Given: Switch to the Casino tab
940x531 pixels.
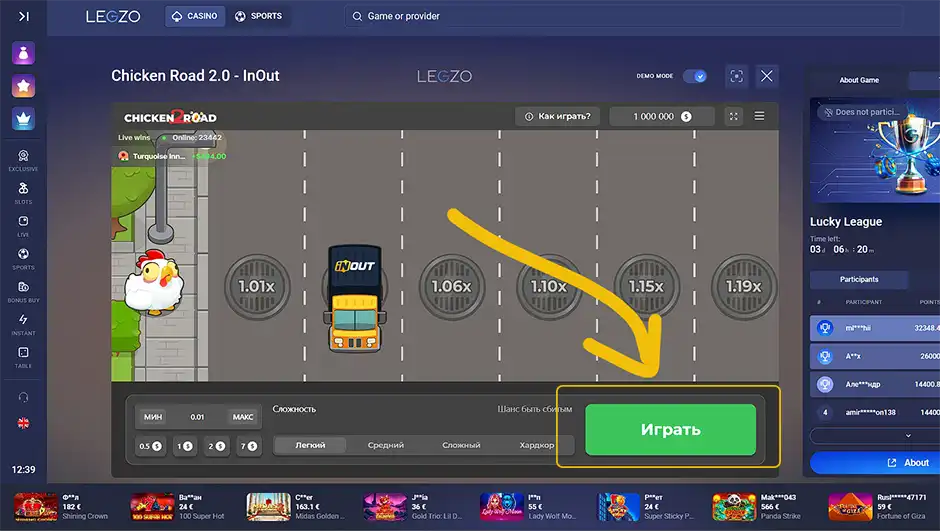Looking at the screenshot, I should [195, 16].
